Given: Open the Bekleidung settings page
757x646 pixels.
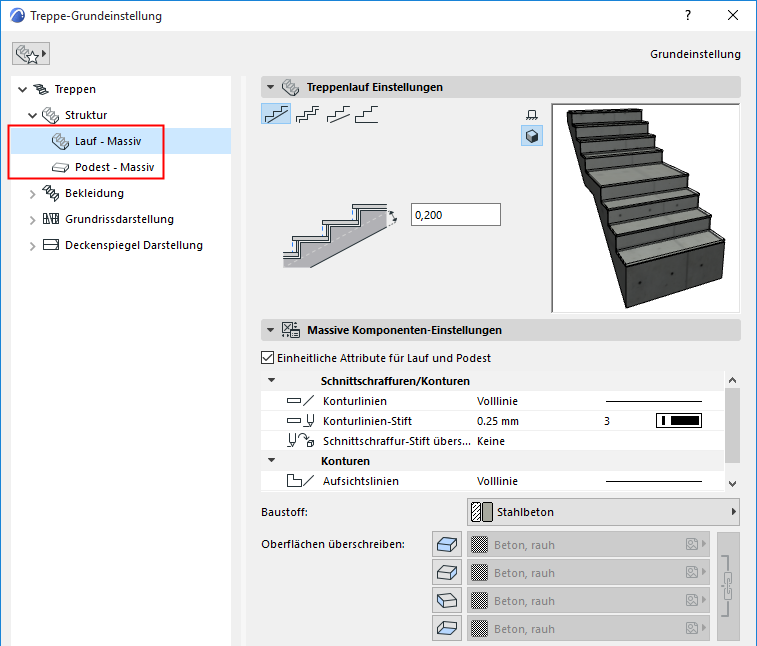Looking at the screenshot, I should [x=94, y=193].
